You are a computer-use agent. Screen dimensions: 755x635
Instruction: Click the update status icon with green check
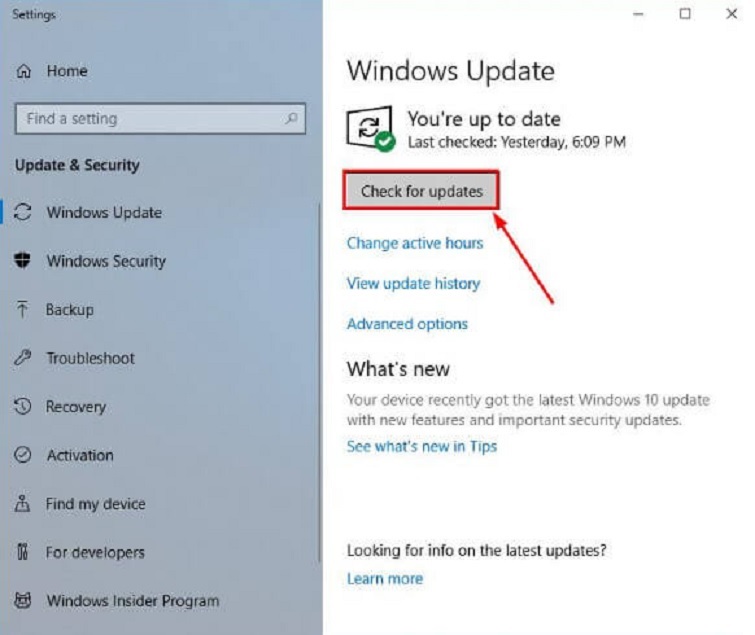(x=370, y=129)
